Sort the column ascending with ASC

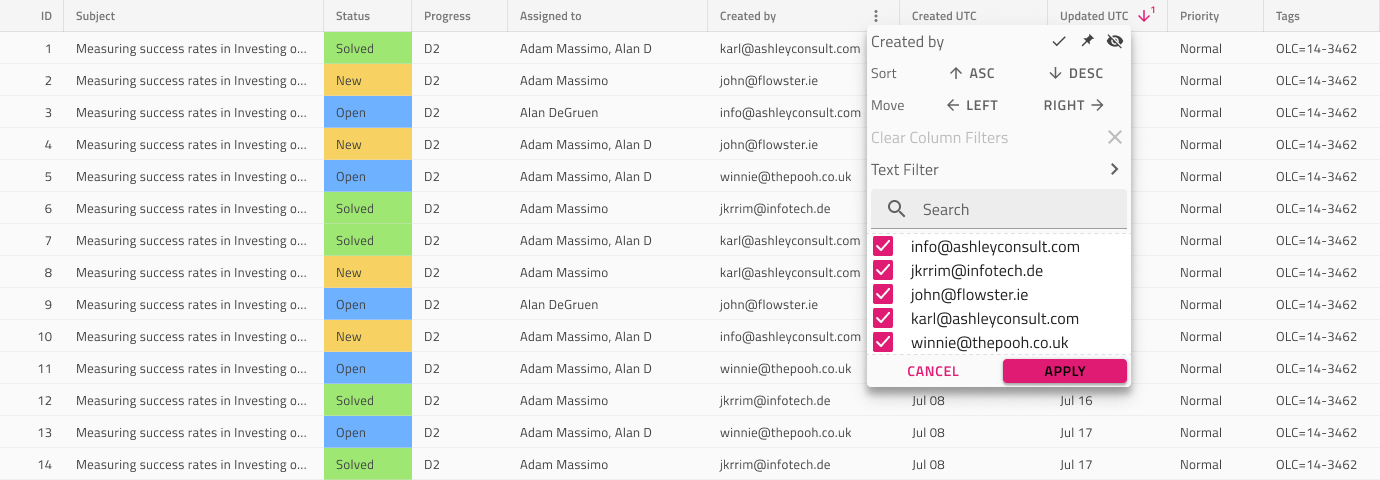tap(971, 73)
